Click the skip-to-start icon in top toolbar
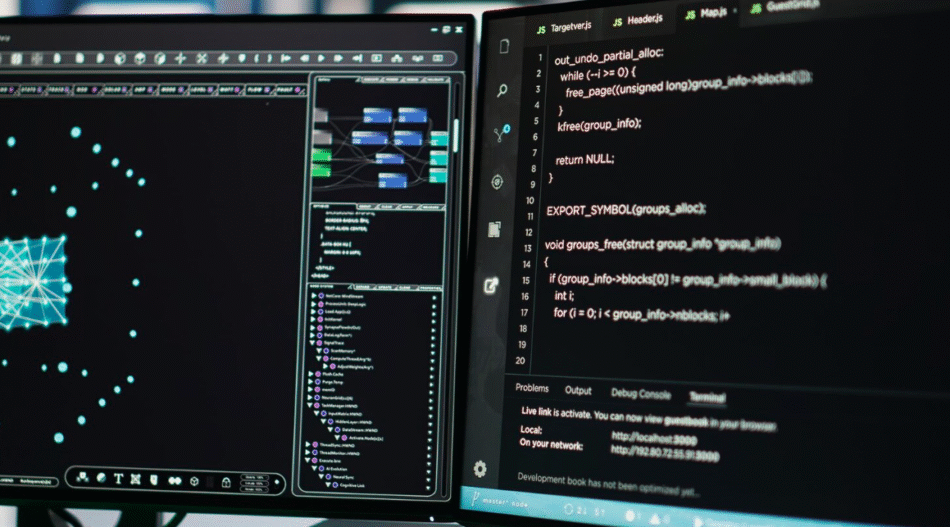The height and width of the screenshot is (527, 950). [x=285, y=58]
